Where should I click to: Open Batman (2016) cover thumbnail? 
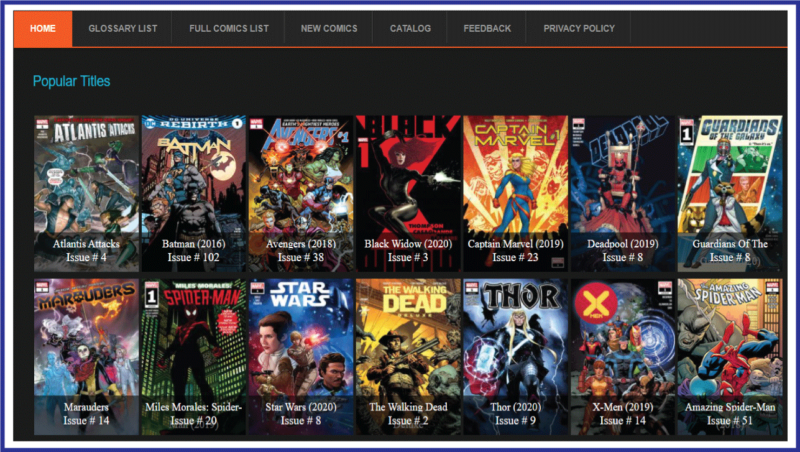[x=193, y=193]
